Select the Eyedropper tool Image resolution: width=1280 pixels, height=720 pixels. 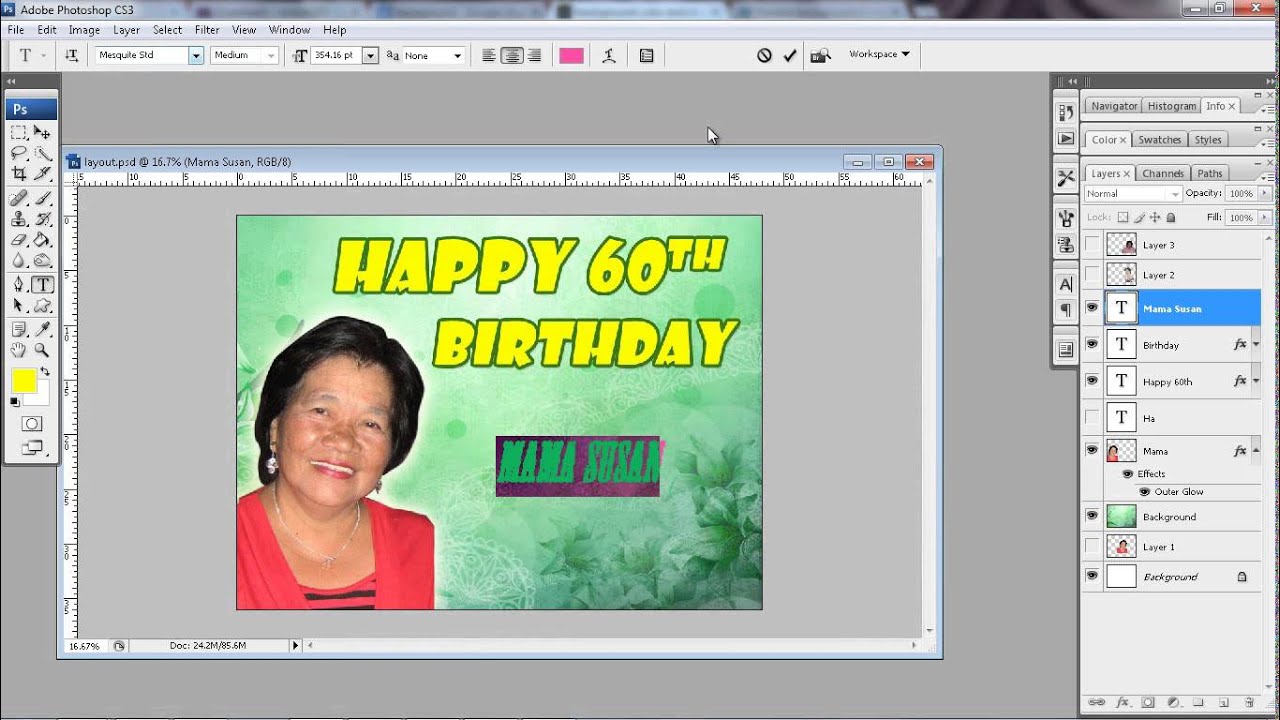[x=42, y=330]
